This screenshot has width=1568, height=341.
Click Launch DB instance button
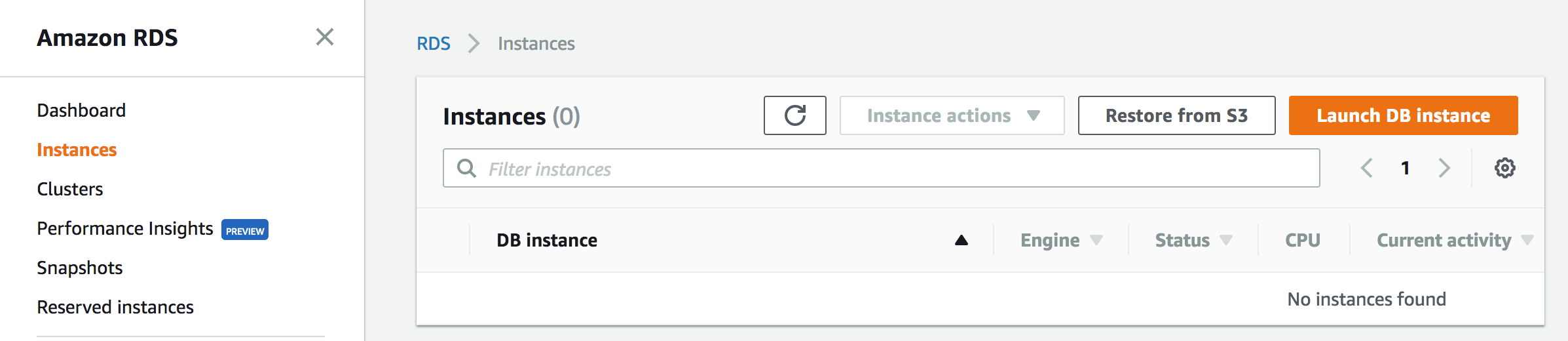(1403, 115)
